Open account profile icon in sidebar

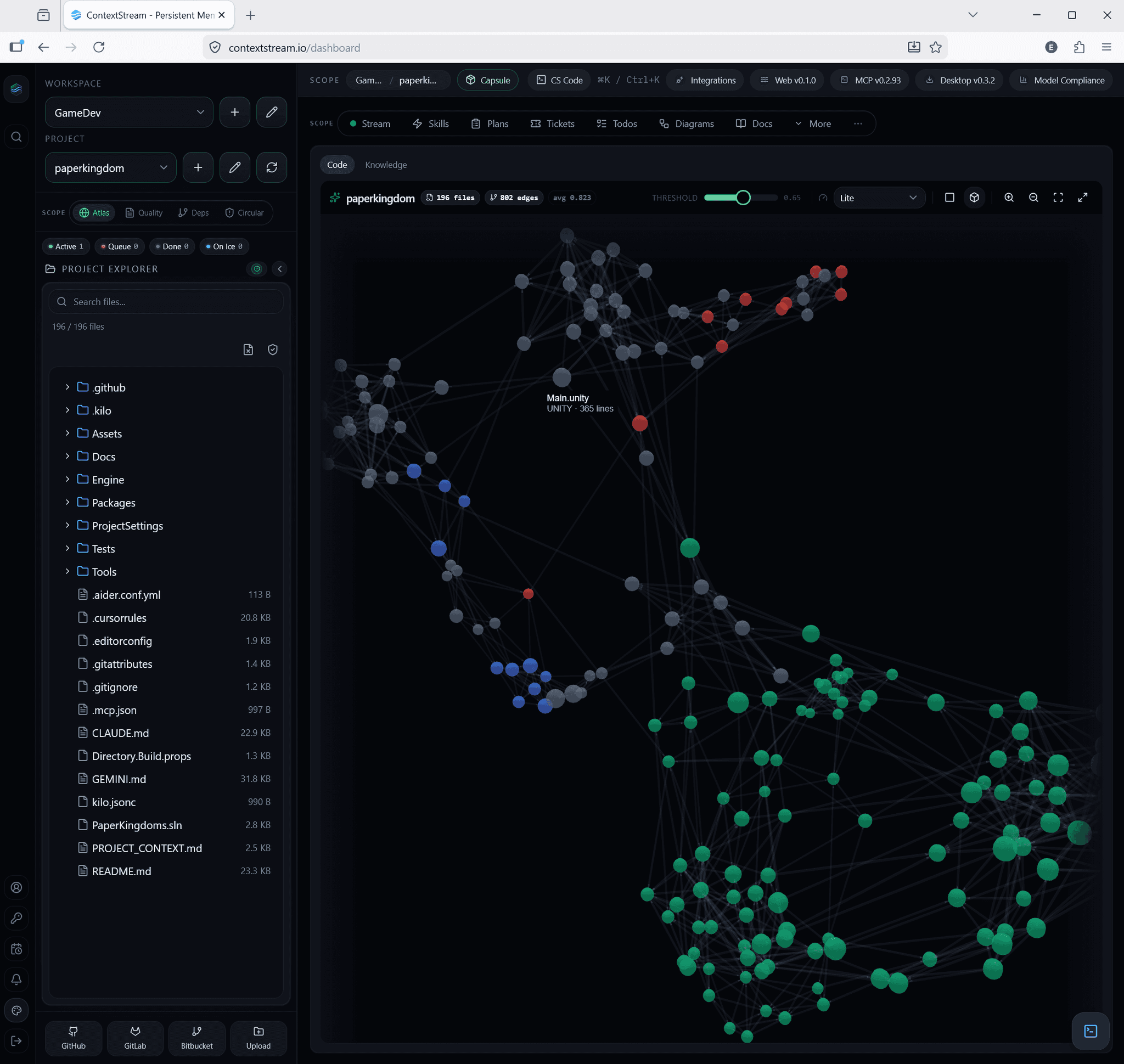[16, 888]
